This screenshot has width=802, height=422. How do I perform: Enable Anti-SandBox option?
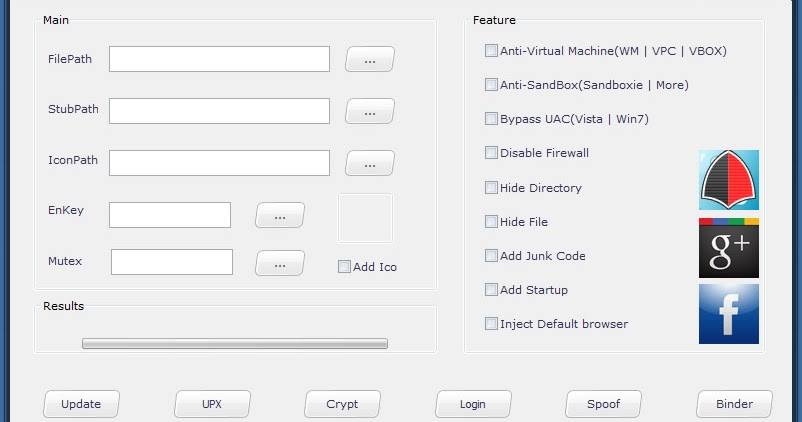[x=491, y=84]
